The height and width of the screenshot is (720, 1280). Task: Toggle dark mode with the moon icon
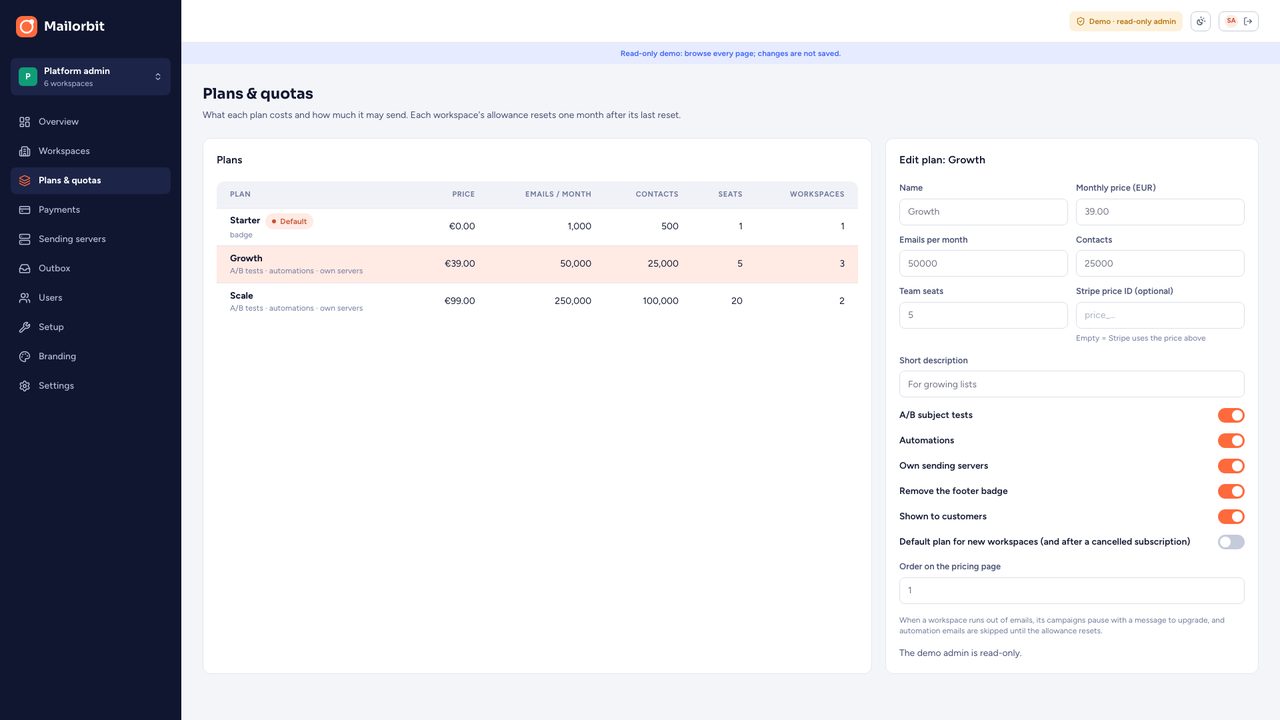(1200, 21)
